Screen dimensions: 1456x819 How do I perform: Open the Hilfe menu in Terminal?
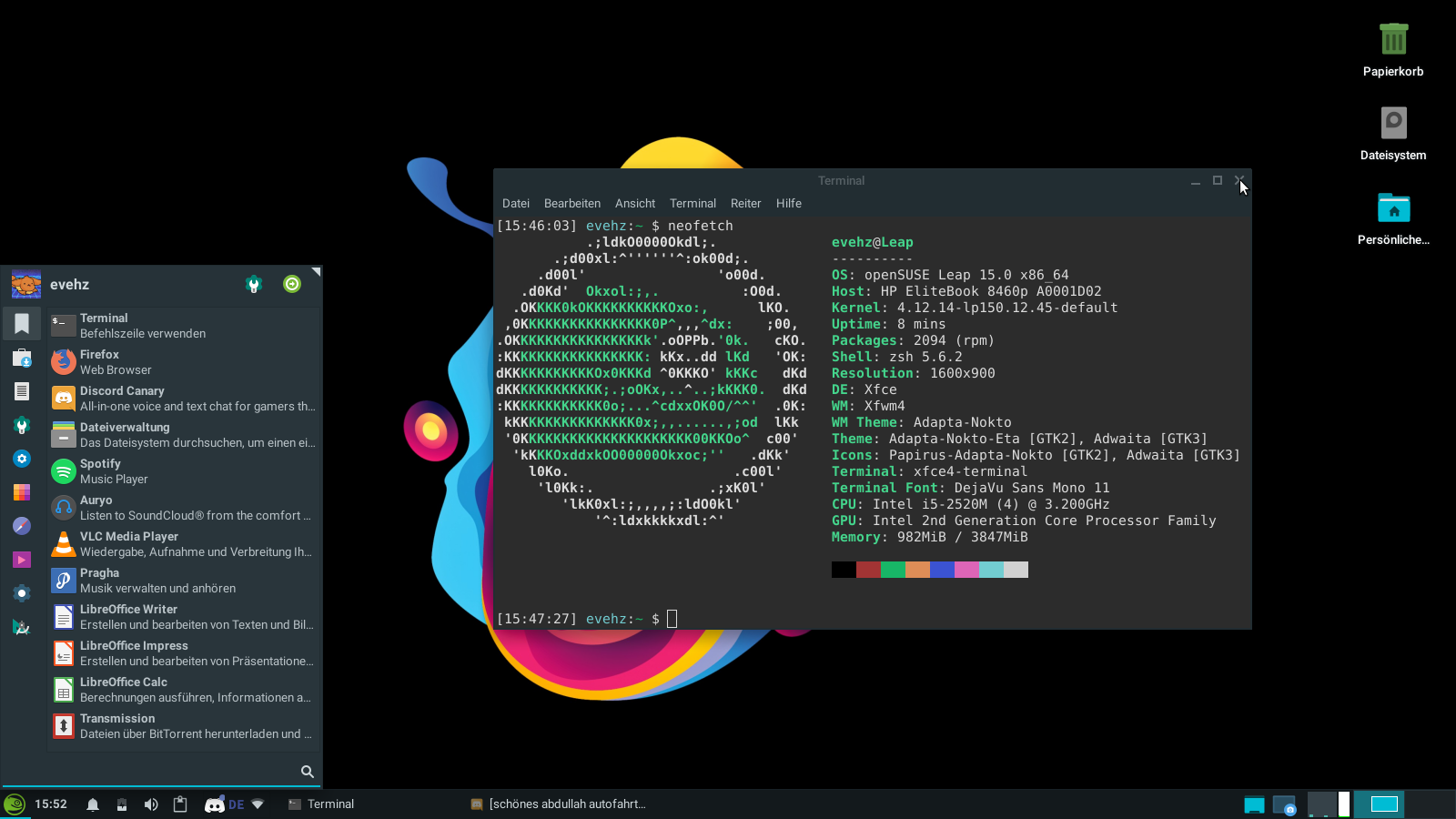pos(789,204)
